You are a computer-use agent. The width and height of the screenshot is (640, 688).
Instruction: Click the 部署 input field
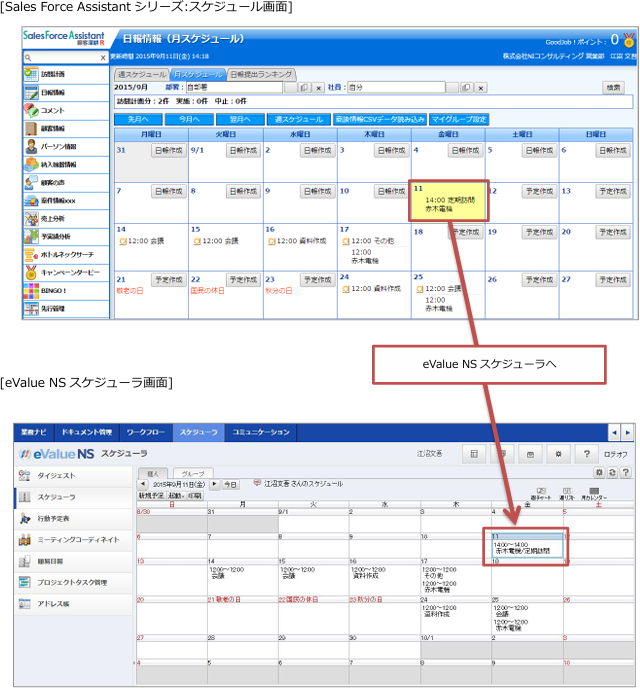click(x=234, y=87)
